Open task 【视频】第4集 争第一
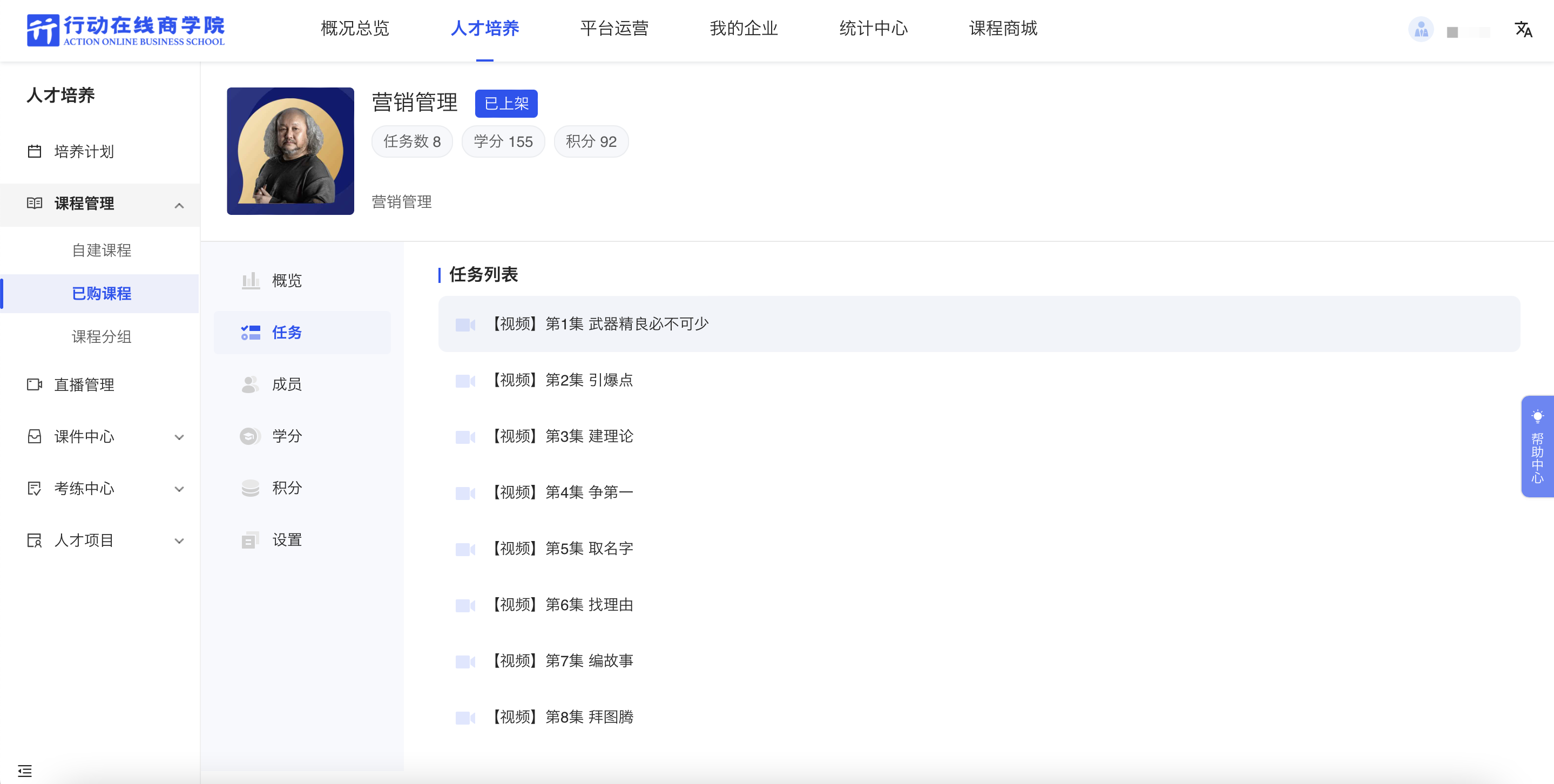Image resolution: width=1554 pixels, height=784 pixels. [978, 492]
